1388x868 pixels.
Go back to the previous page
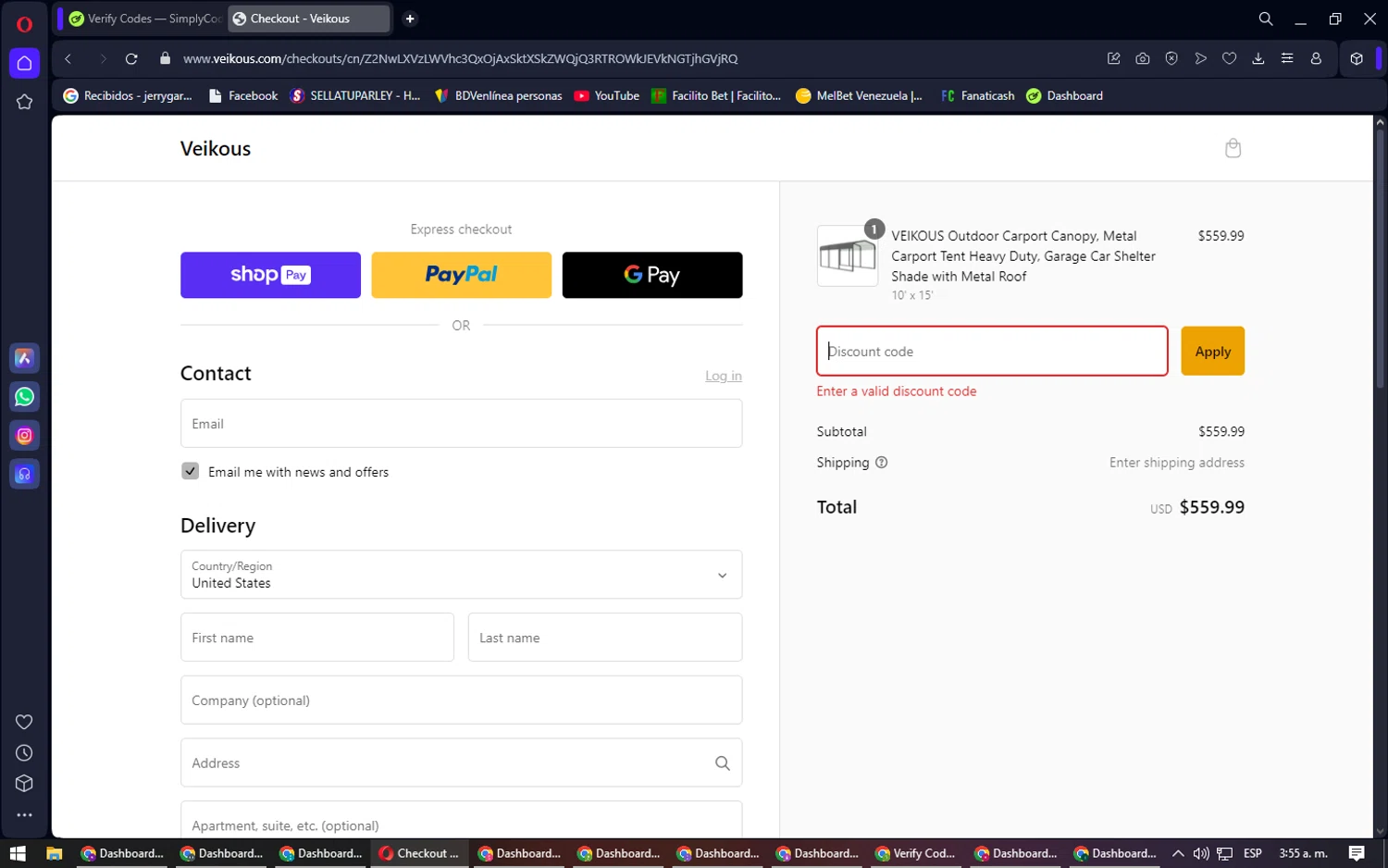coord(68,58)
